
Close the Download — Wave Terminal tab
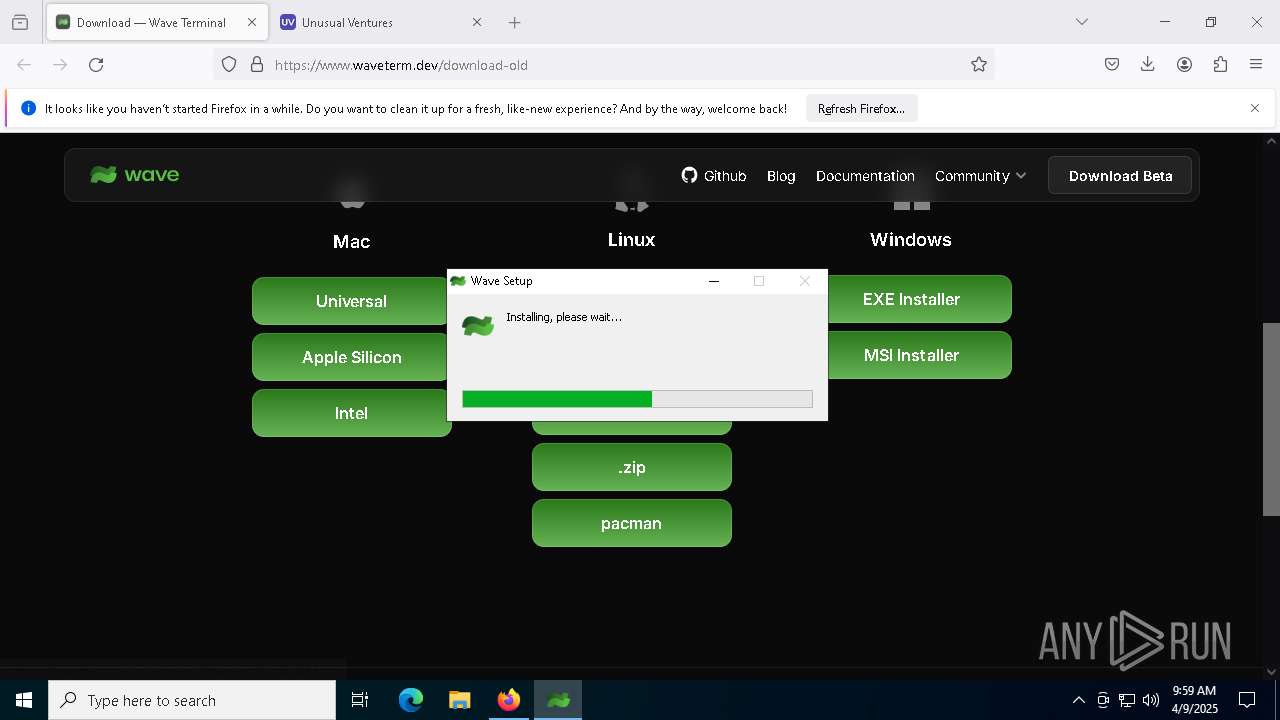tap(252, 22)
